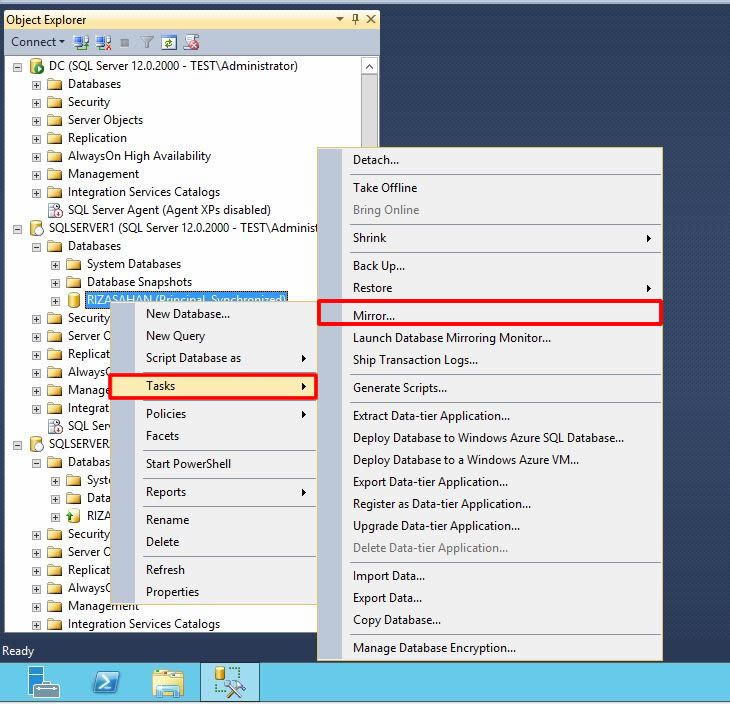Open PowerShell from the taskbar
730x704 pixels.
pos(106,682)
